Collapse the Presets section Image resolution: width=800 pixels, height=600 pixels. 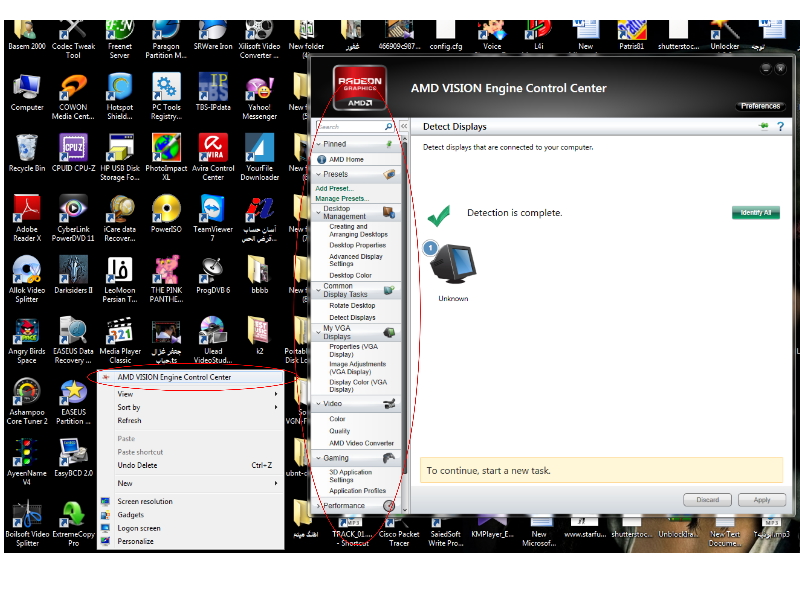point(319,174)
